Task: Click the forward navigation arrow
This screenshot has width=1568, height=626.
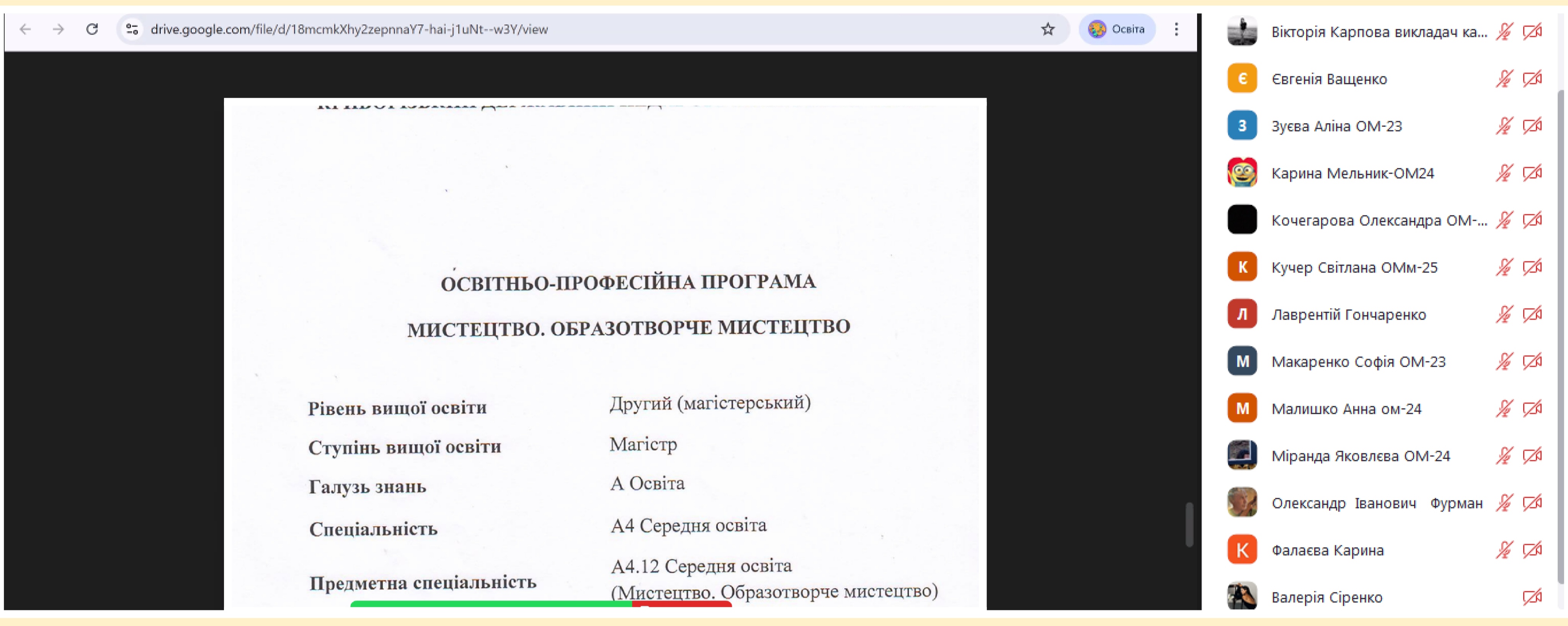Action: 59,29
